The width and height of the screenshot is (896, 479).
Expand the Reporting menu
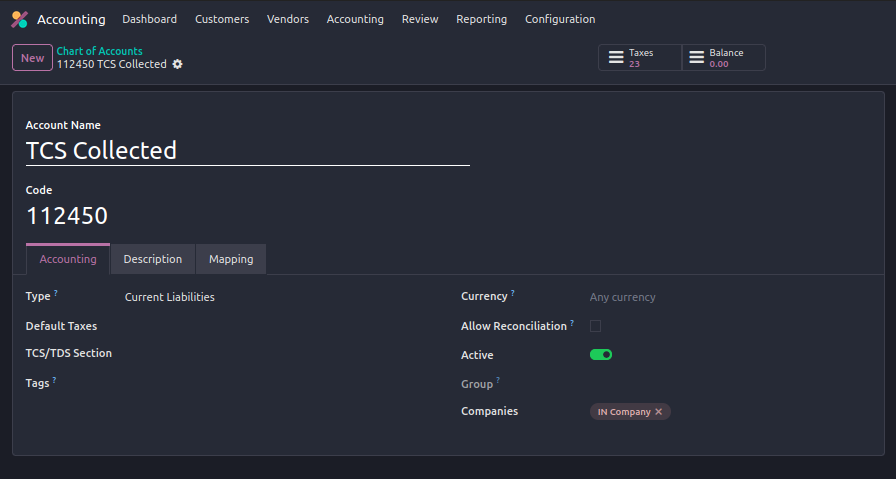tap(481, 19)
